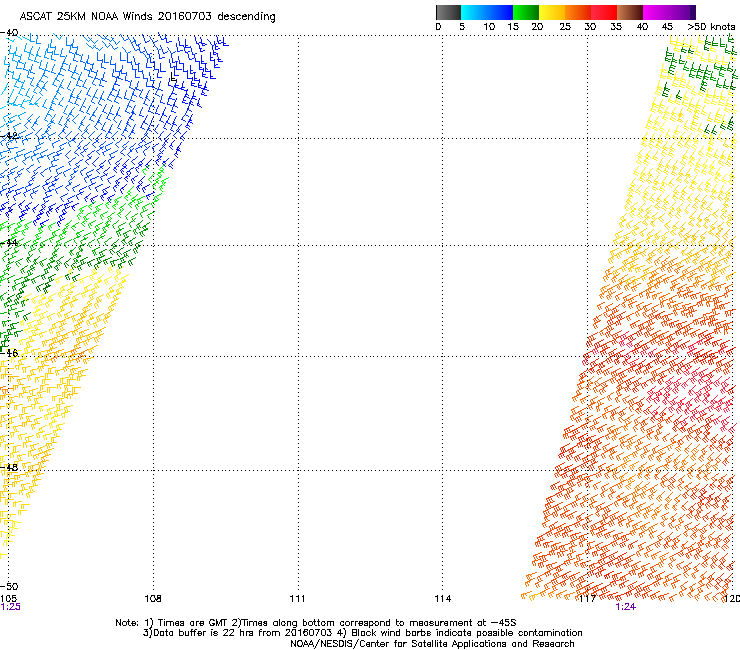
Task: Click the longitude label '114'
Action: point(442,599)
